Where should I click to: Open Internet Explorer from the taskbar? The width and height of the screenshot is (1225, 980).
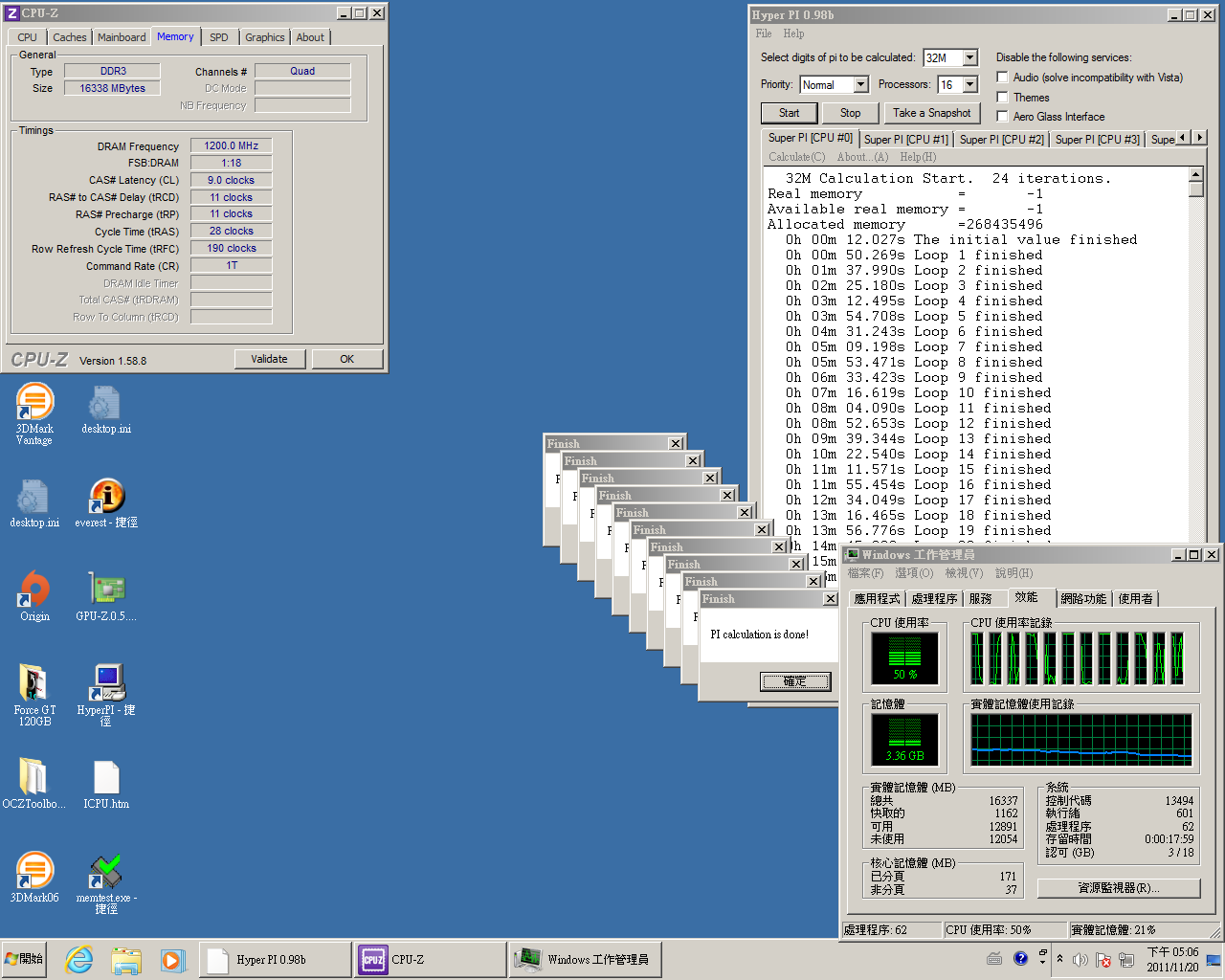[79, 960]
